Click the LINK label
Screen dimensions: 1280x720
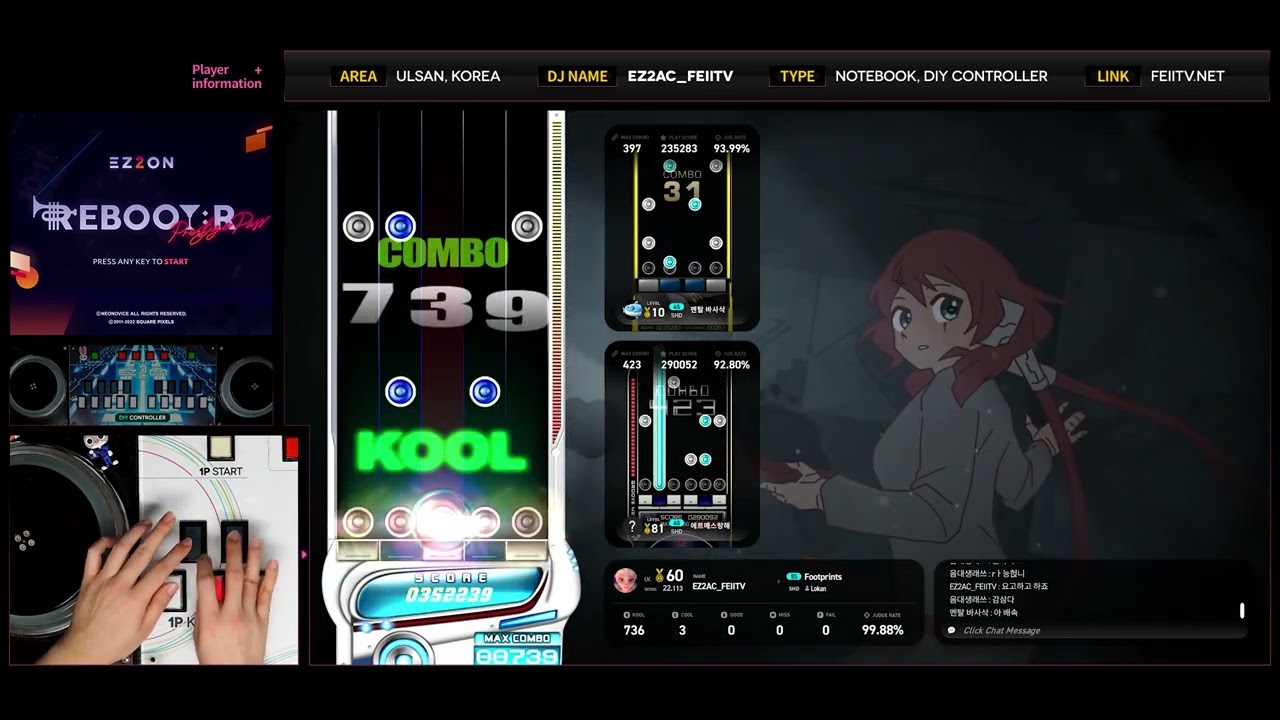1113,76
